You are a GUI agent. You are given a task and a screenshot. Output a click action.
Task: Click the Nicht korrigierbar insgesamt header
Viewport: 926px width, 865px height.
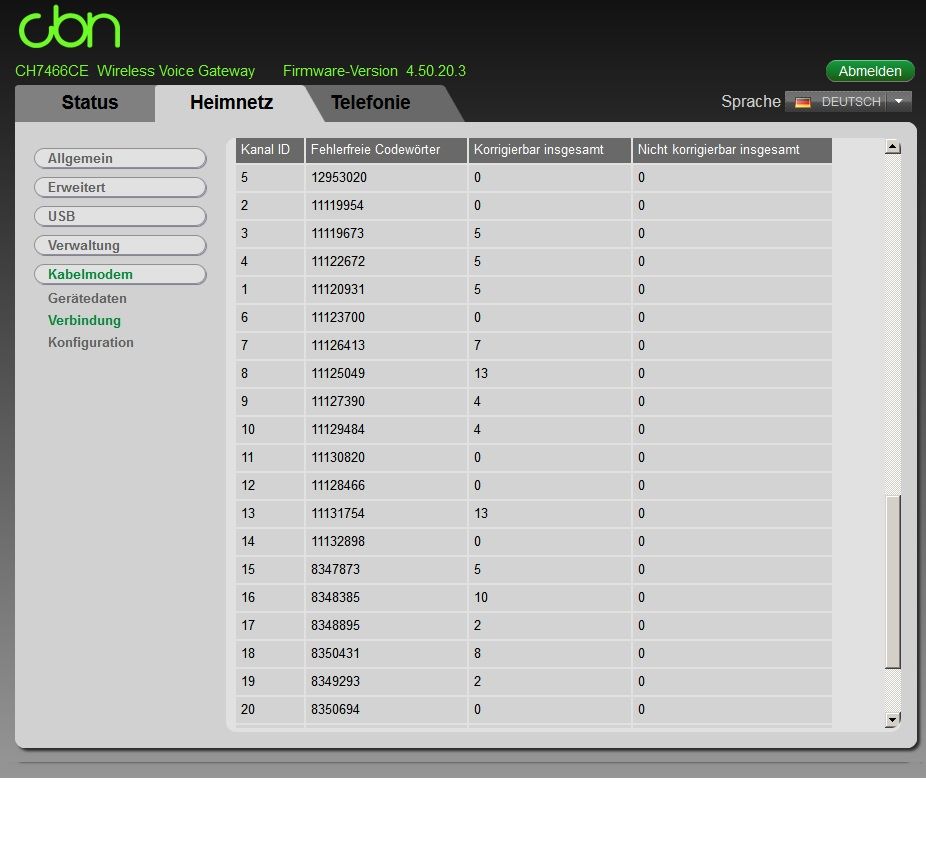[x=732, y=150]
